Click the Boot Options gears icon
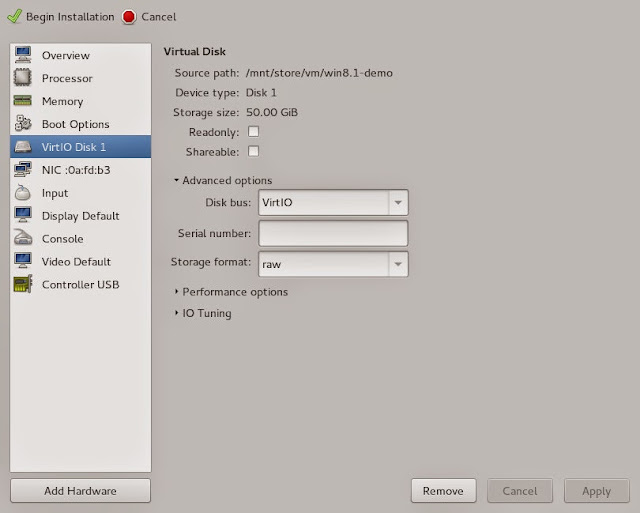This screenshot has height=513, width=640. [x=23, y=123]
